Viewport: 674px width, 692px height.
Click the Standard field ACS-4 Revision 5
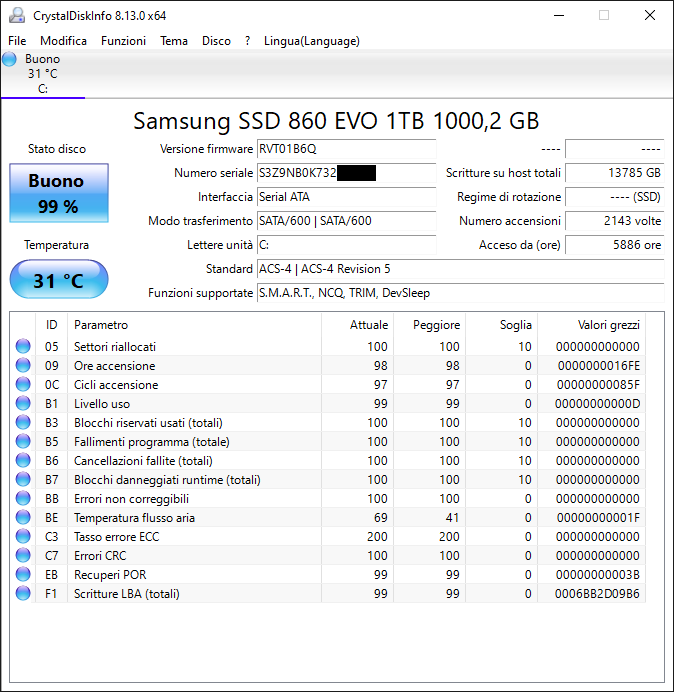pyautogui.click(x=460, y=269)
